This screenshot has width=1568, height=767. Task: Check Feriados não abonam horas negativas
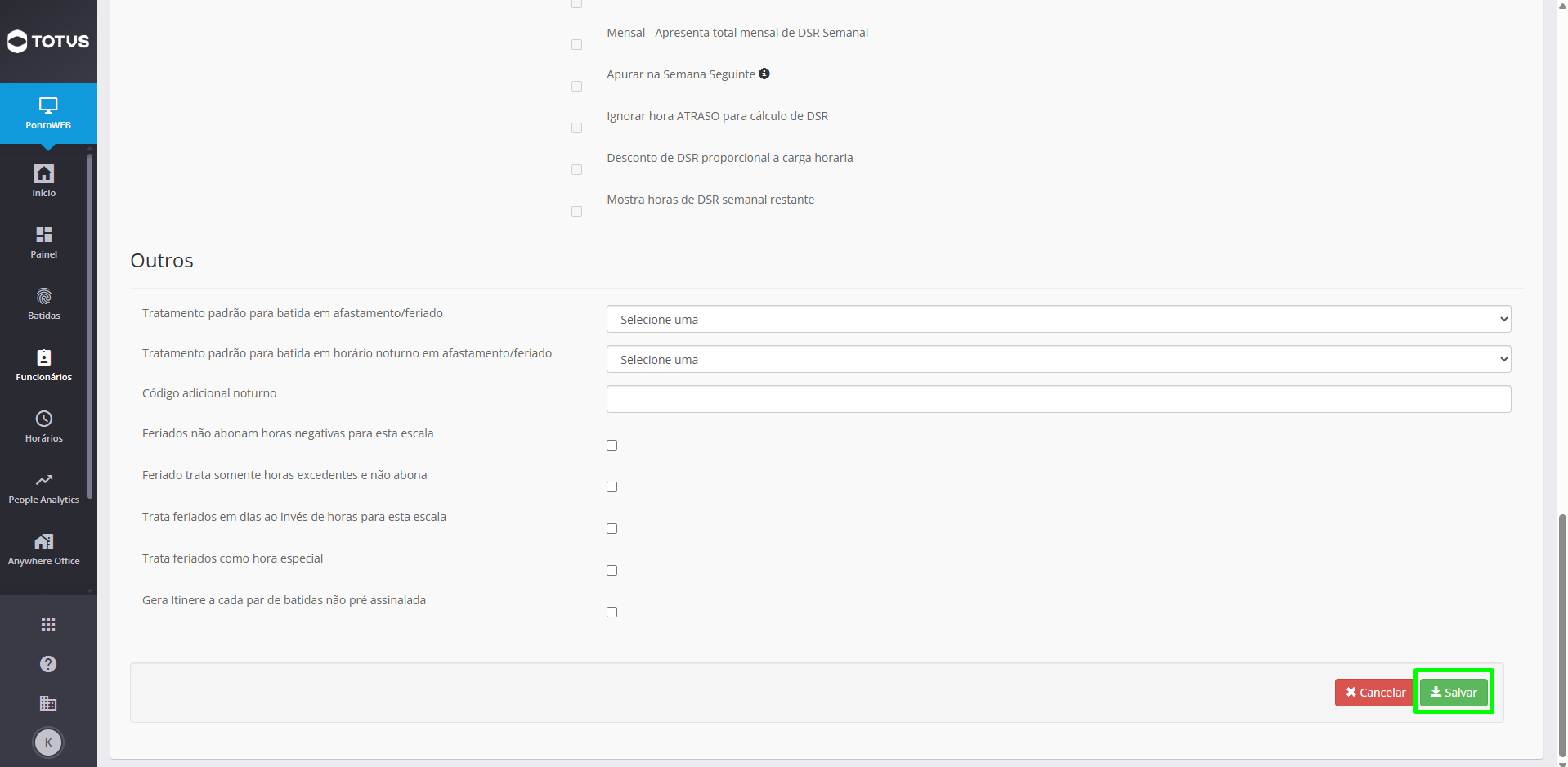[612, 445]
